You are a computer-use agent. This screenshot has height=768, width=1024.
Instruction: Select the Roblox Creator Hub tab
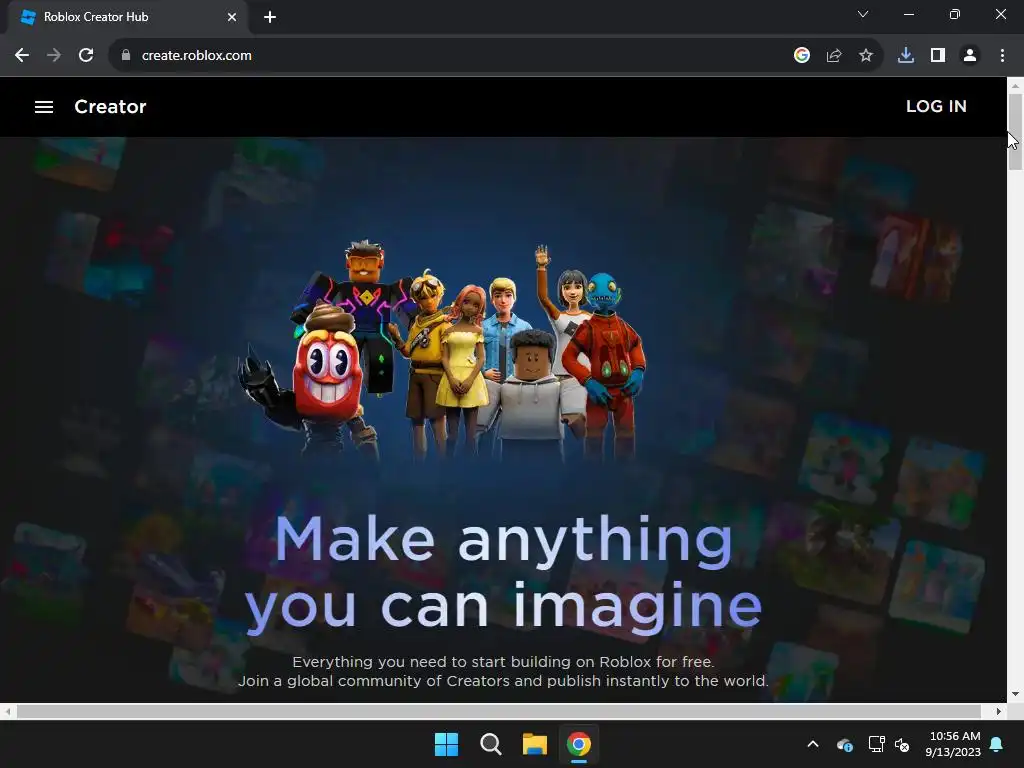pos(127,17)
